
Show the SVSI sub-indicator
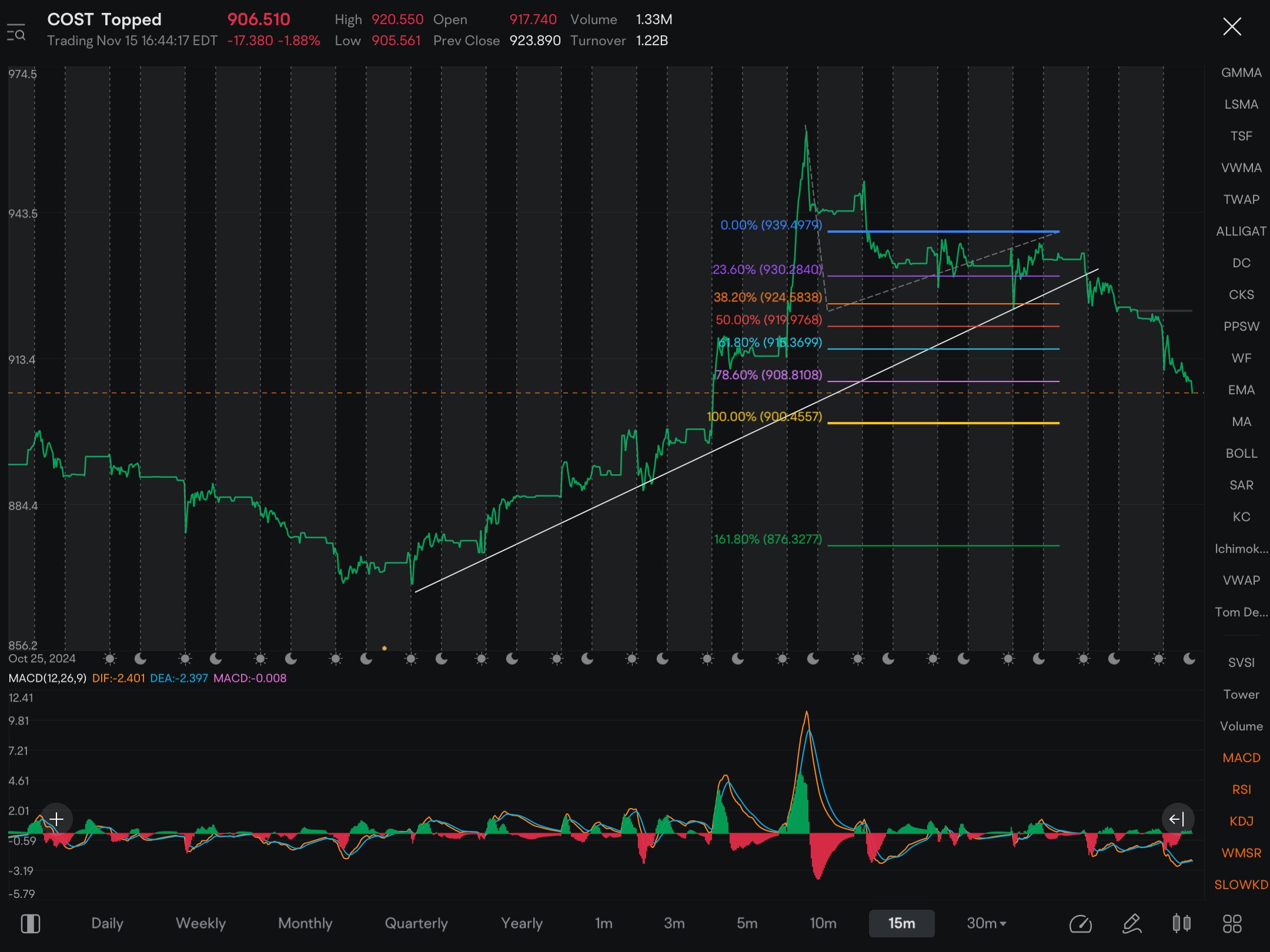(x=1241, y=663)
